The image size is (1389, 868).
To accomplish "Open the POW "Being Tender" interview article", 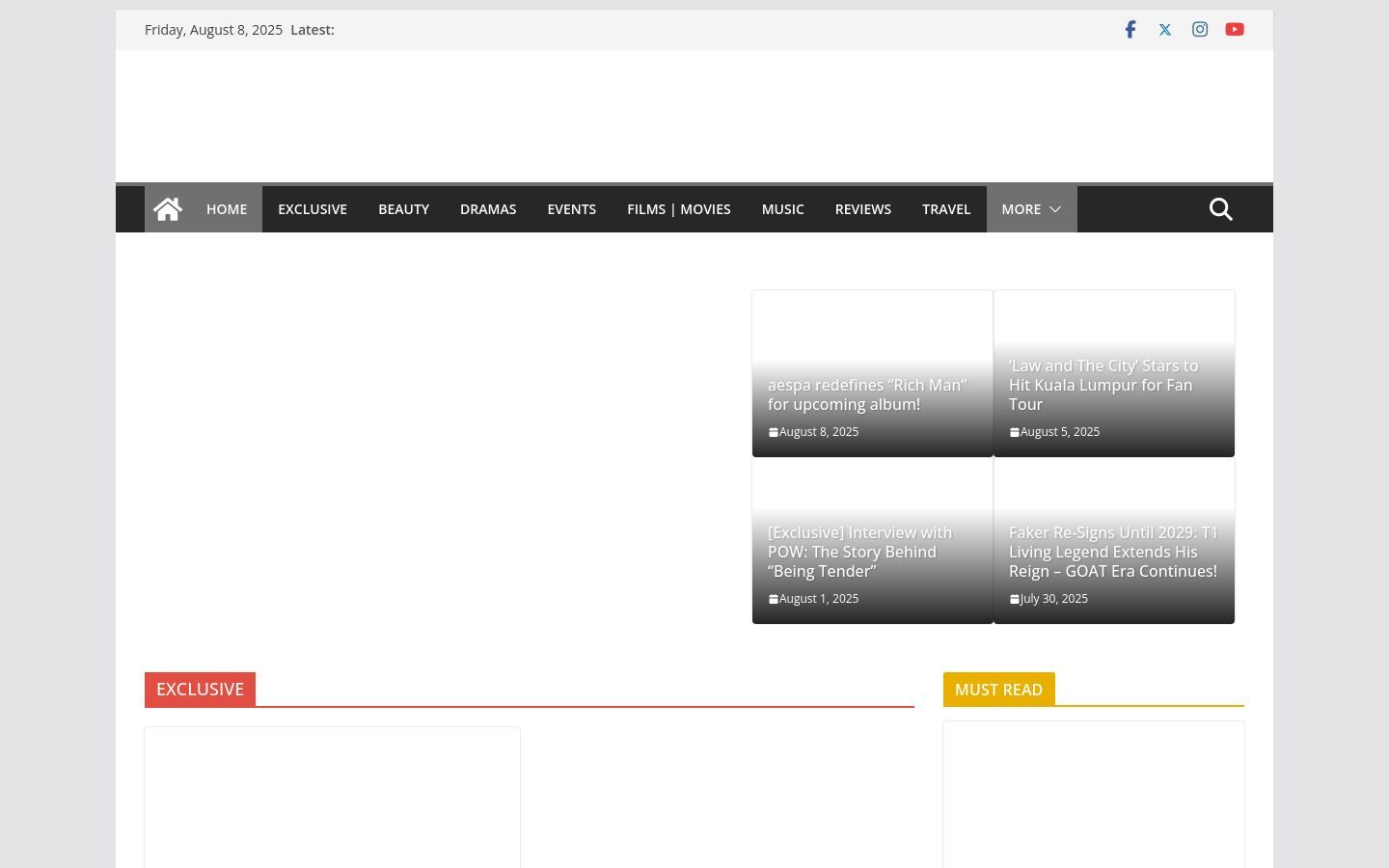I will click(x=859, y=552).
